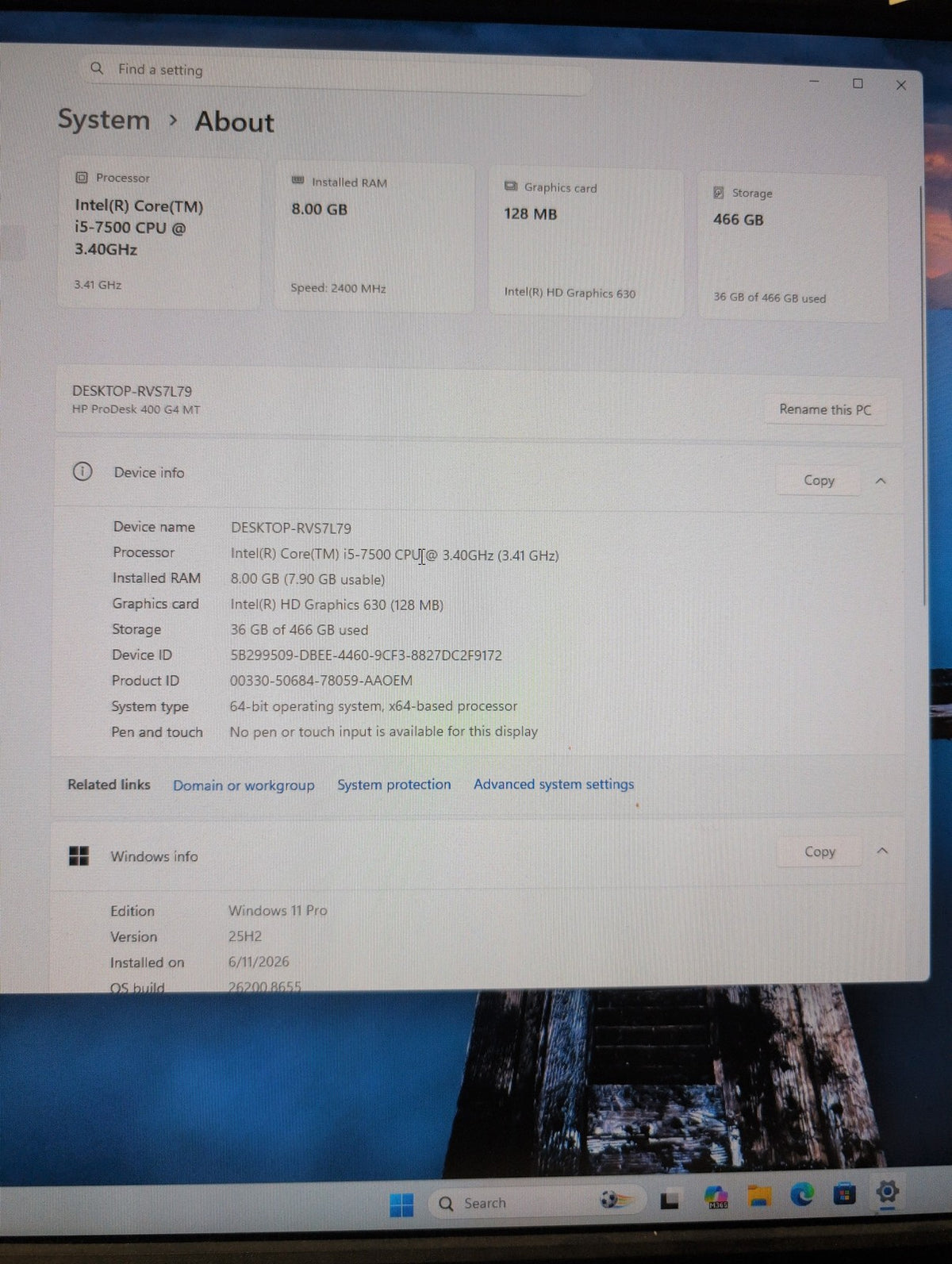
Task: Launch Microsoft 365 Copilot from taskbar
Action: [x=716, y=1197]
